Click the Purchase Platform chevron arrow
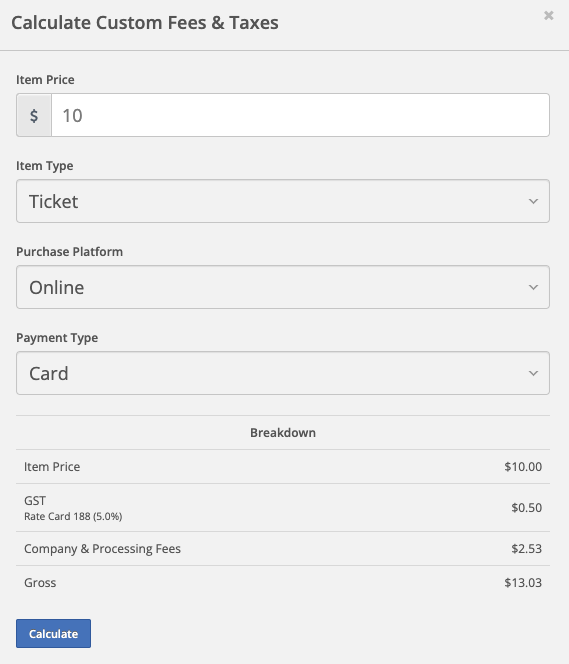The height and width of the screenshot is (664, 569). coord(533,287)
